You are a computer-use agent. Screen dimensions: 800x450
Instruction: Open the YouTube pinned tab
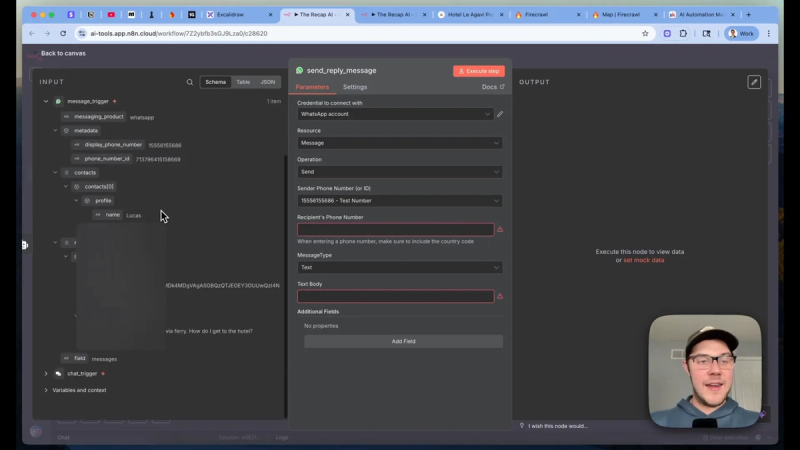(111, 15)
